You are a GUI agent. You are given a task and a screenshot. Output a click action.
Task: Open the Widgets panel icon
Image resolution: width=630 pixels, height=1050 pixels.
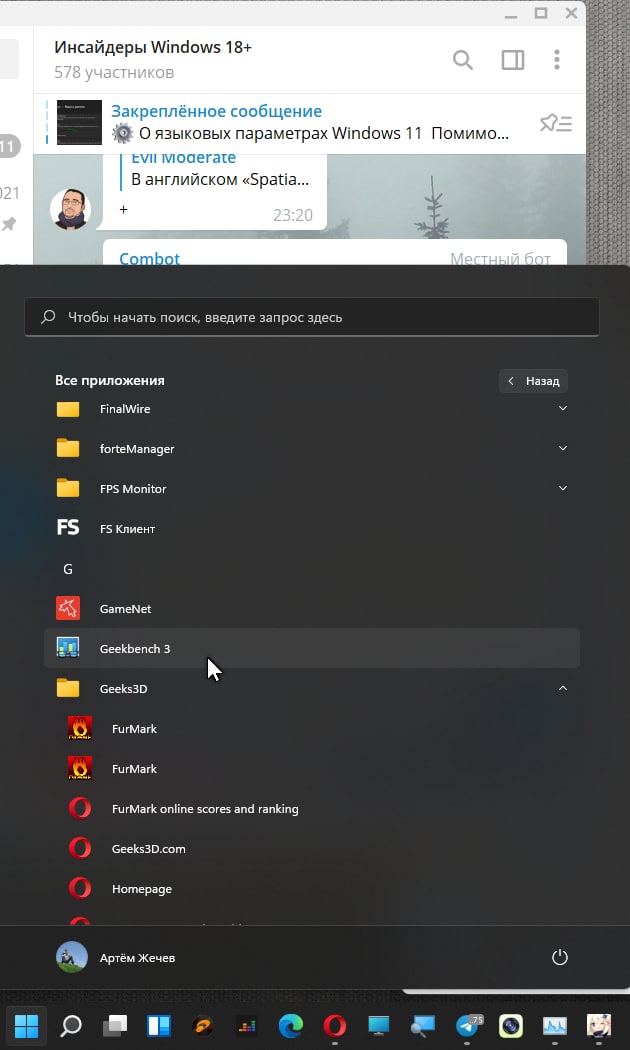(x=159, y=1025)
